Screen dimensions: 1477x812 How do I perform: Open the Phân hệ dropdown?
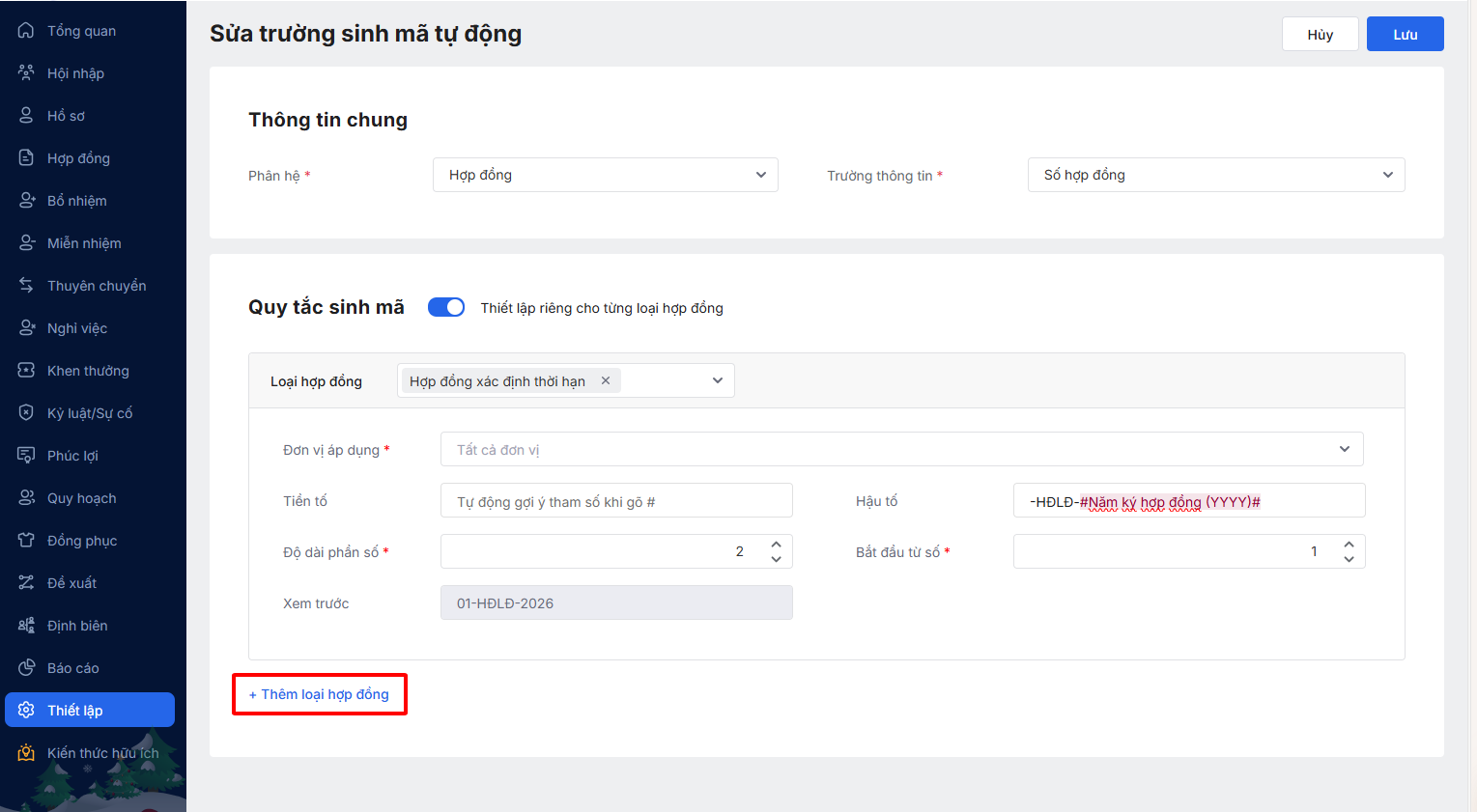[x=605, y=175]
